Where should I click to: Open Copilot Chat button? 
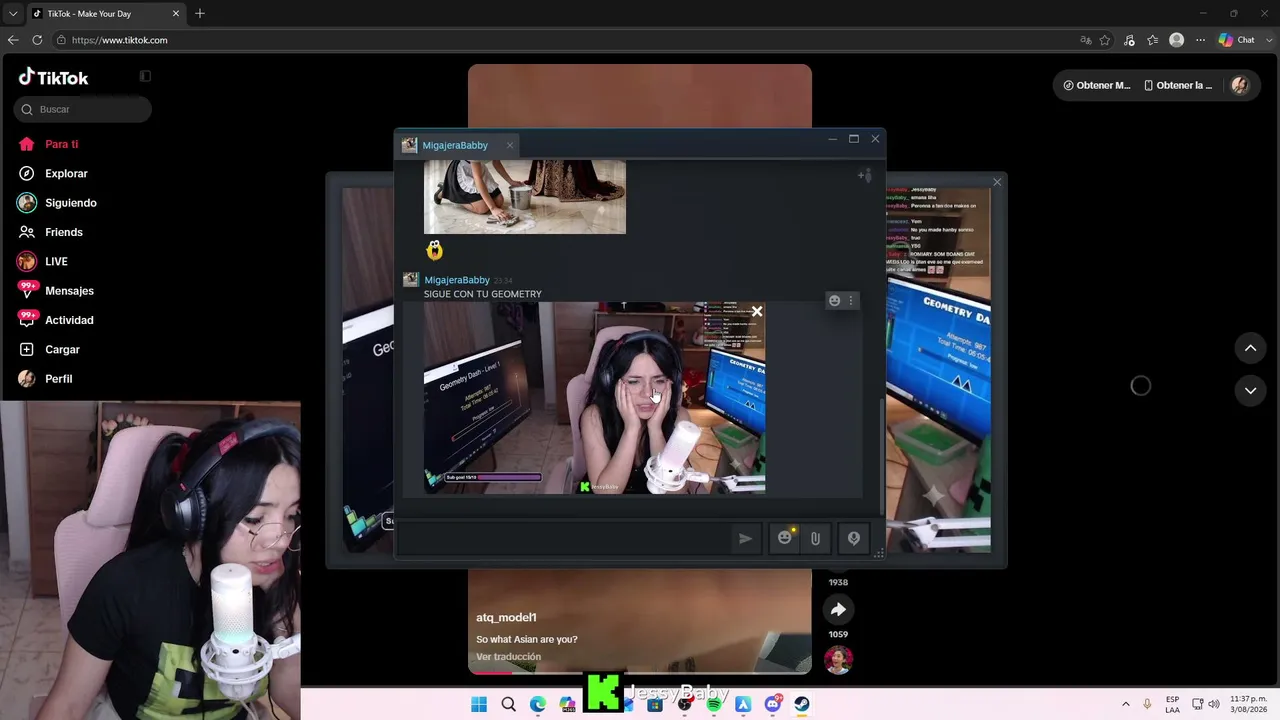coord(1236,40)
